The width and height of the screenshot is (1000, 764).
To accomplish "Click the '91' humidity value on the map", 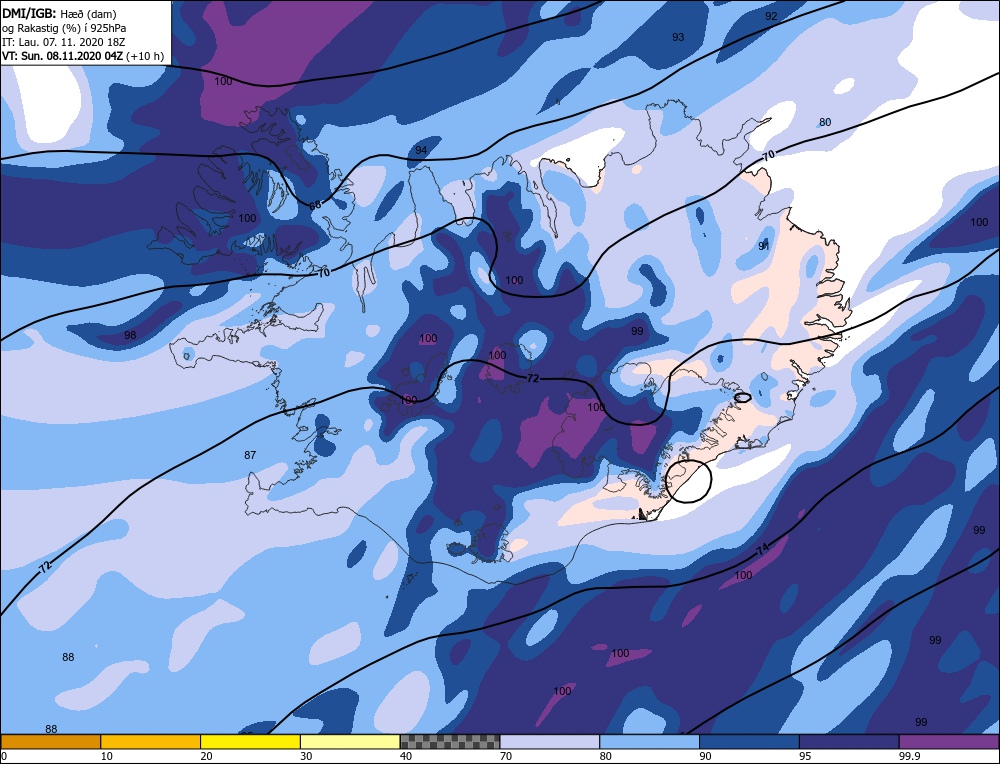I will point(764,246).
